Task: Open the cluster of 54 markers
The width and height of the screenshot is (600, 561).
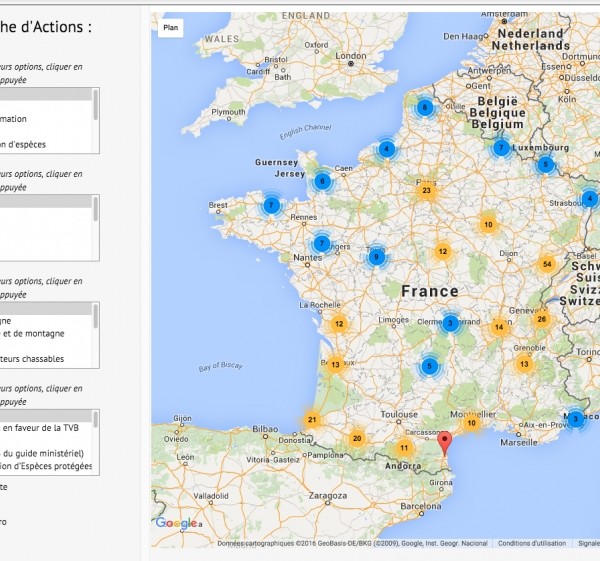Action: point(546,264)
